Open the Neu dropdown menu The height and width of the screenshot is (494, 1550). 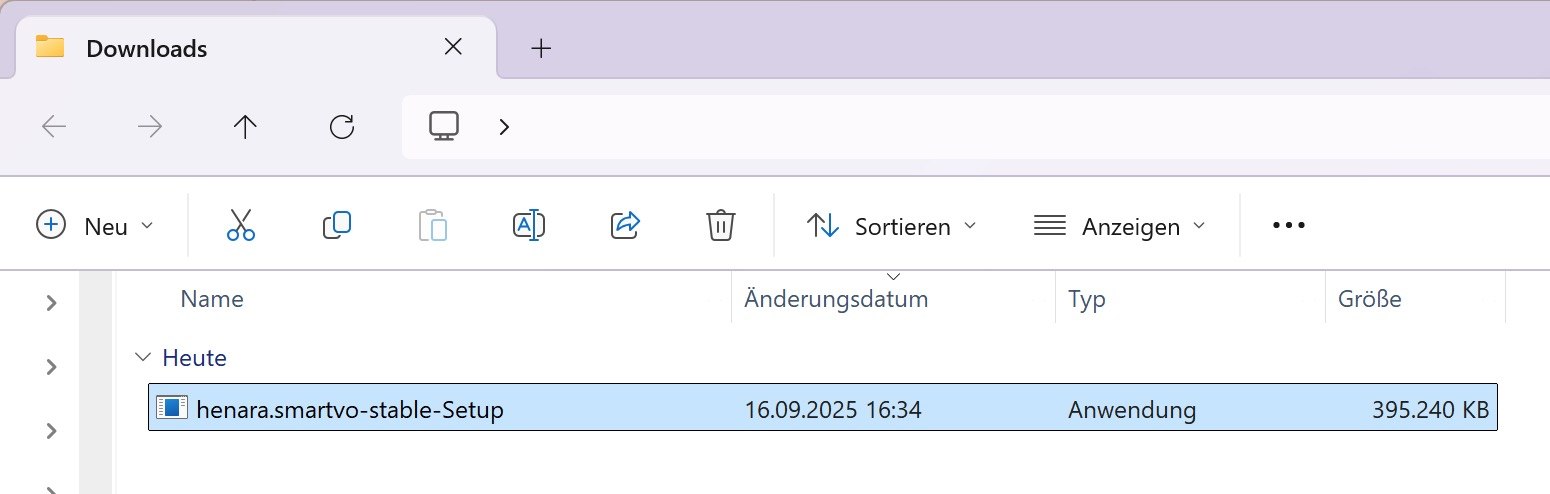[x=96, y=226]
